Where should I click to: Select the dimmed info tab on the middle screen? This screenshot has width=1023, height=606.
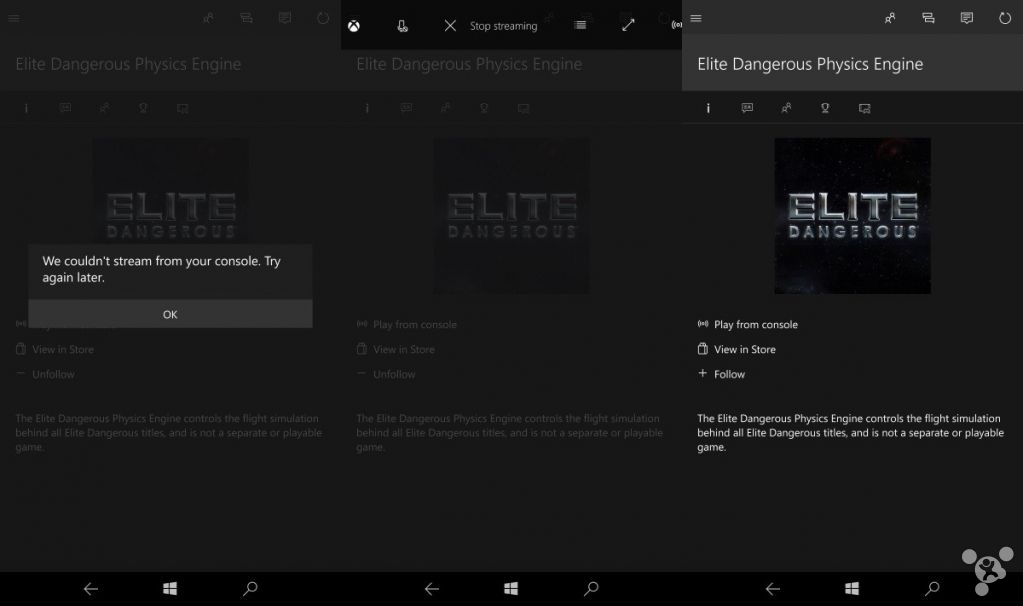coord(367,108)
